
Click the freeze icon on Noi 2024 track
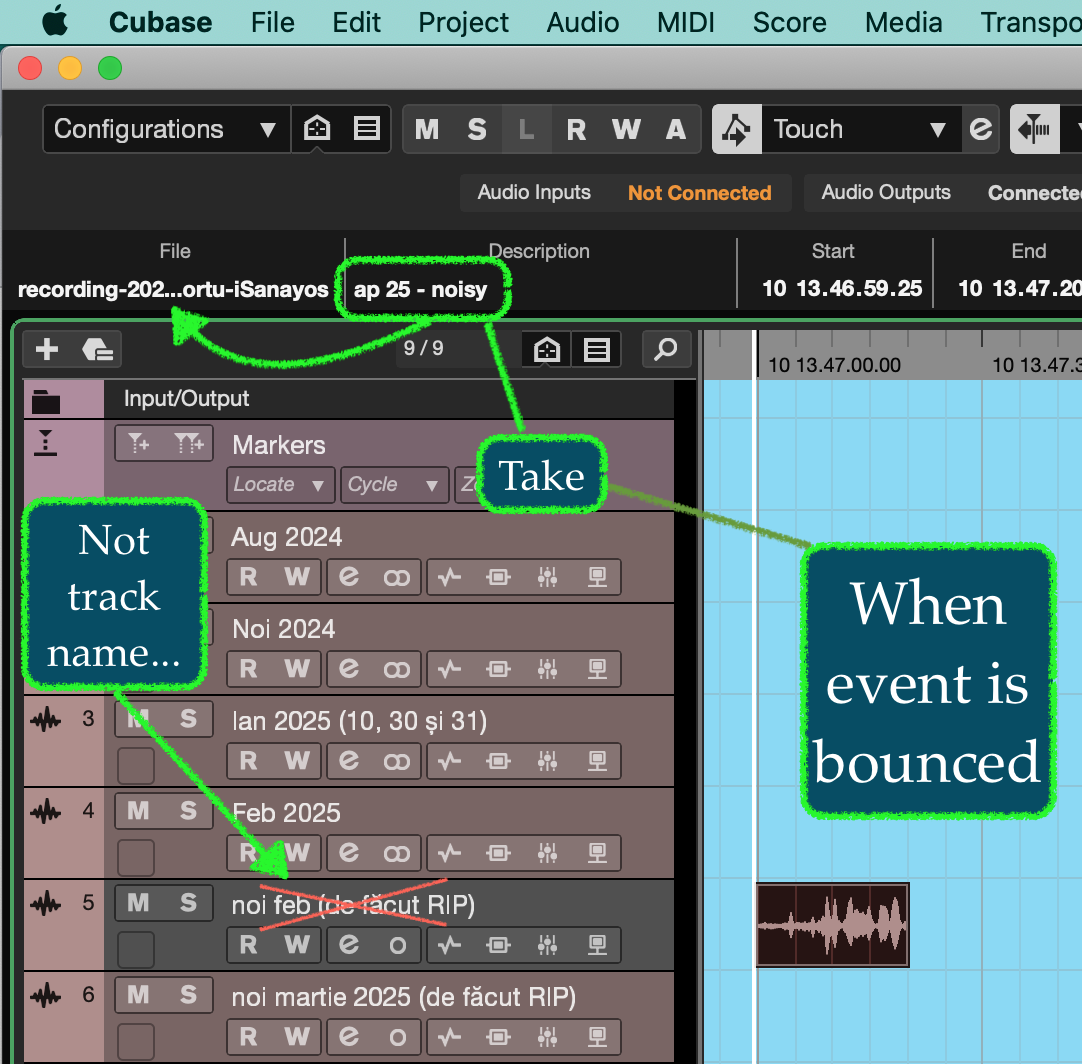tap(498, 669)
